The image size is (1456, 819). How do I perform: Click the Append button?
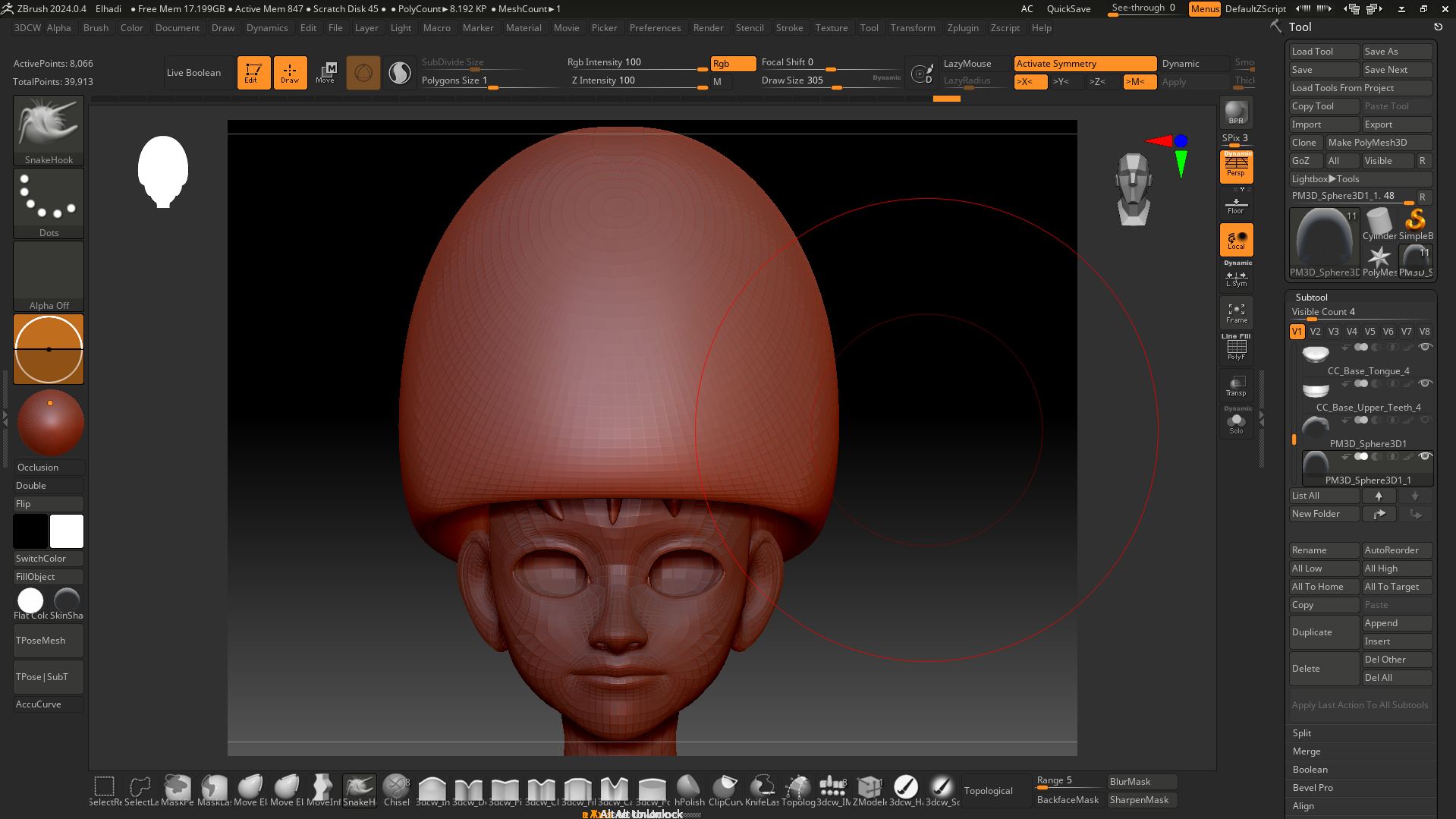[x=1397, y=623]
